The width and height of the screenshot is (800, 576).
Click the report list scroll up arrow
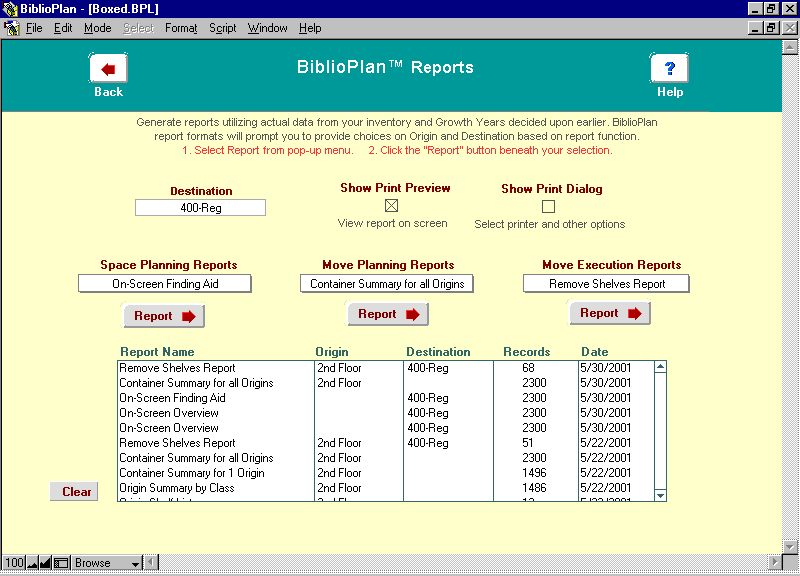(x=660, y=367)
